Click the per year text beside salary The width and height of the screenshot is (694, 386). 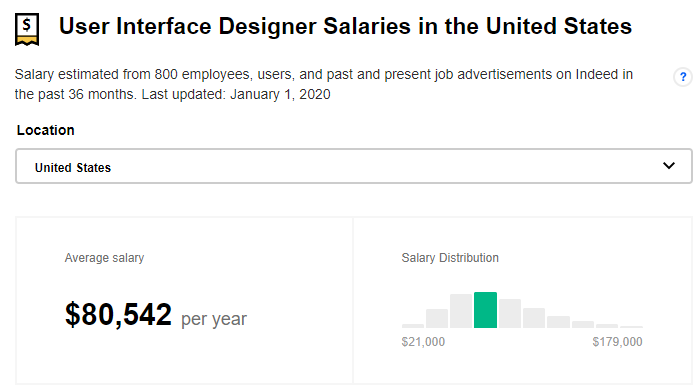point(214,319)
